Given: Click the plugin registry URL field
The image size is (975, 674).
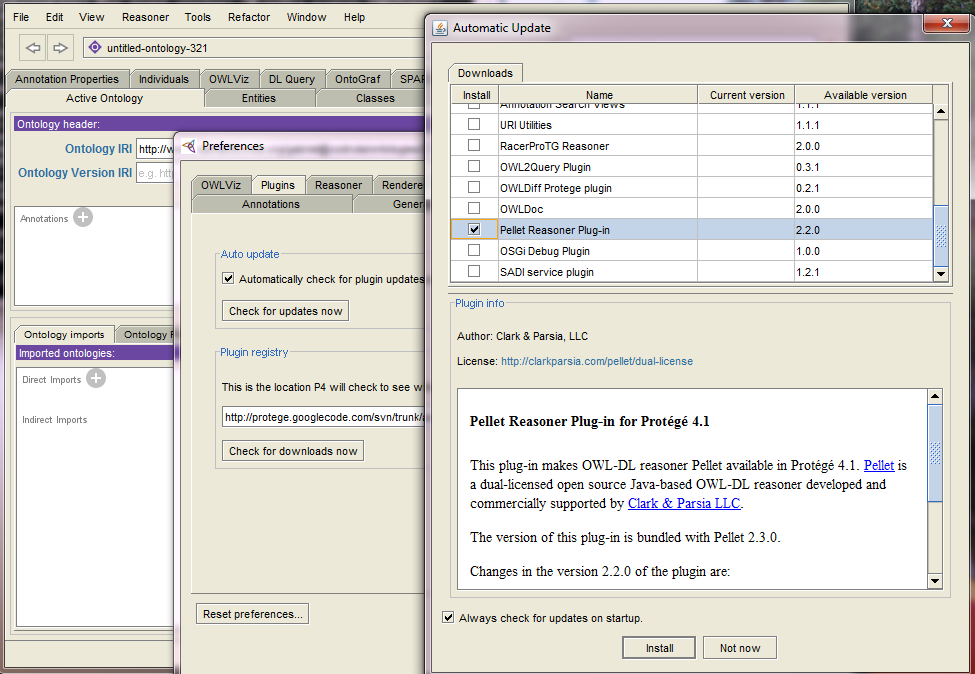Looking at the screenshot, I should click(x=320, y=417).
